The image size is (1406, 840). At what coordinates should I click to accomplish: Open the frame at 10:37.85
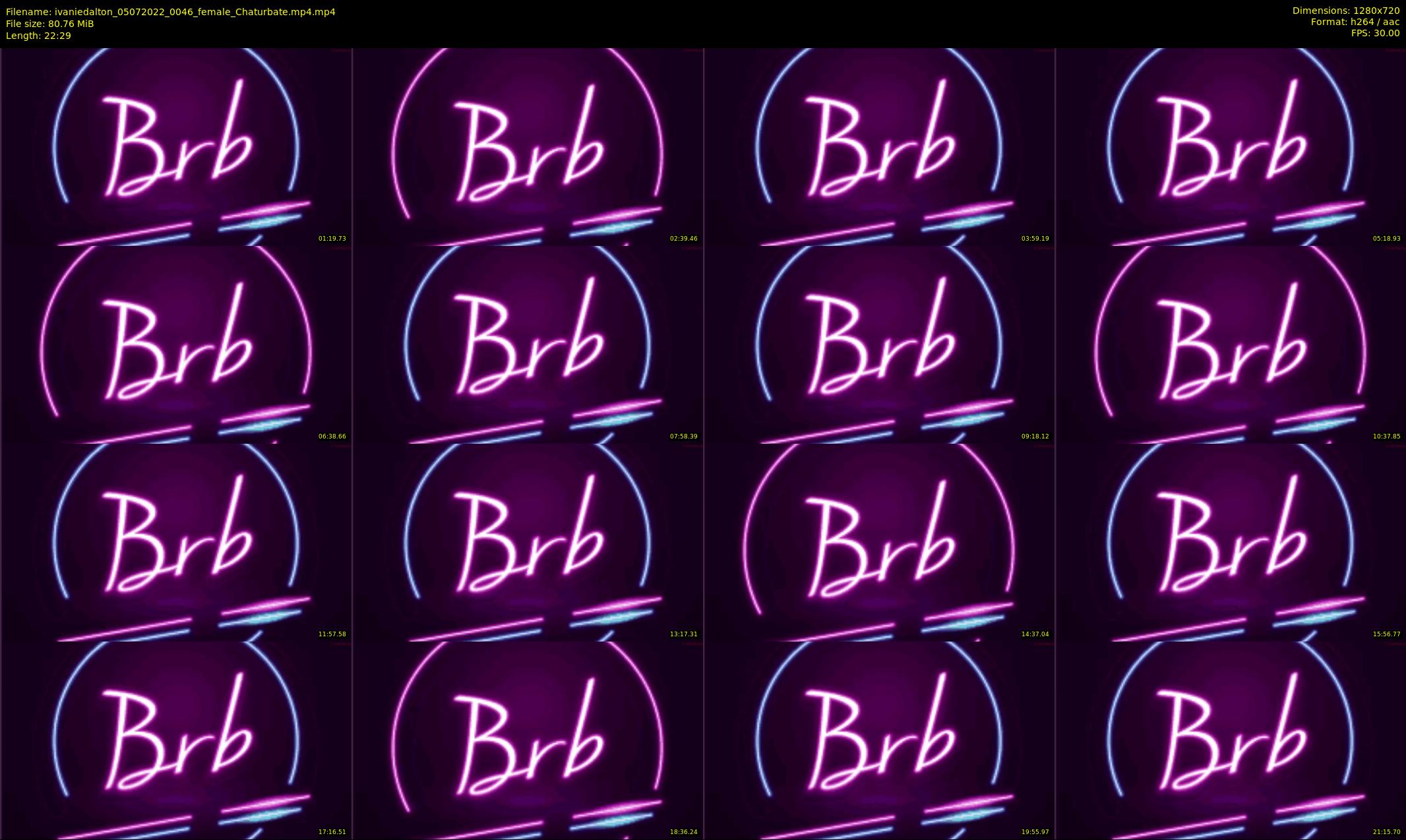[1231, 344]
